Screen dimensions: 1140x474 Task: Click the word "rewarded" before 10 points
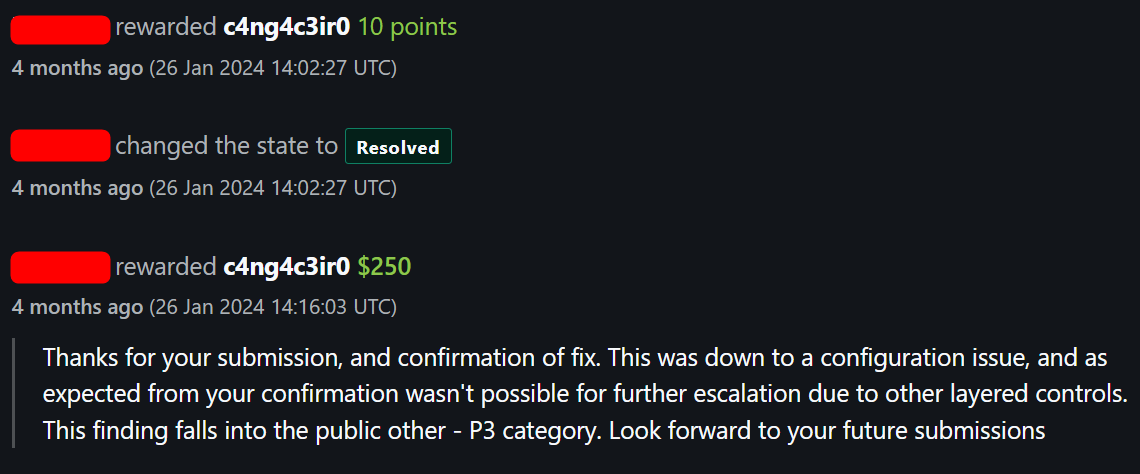click(x=166, y=27)
